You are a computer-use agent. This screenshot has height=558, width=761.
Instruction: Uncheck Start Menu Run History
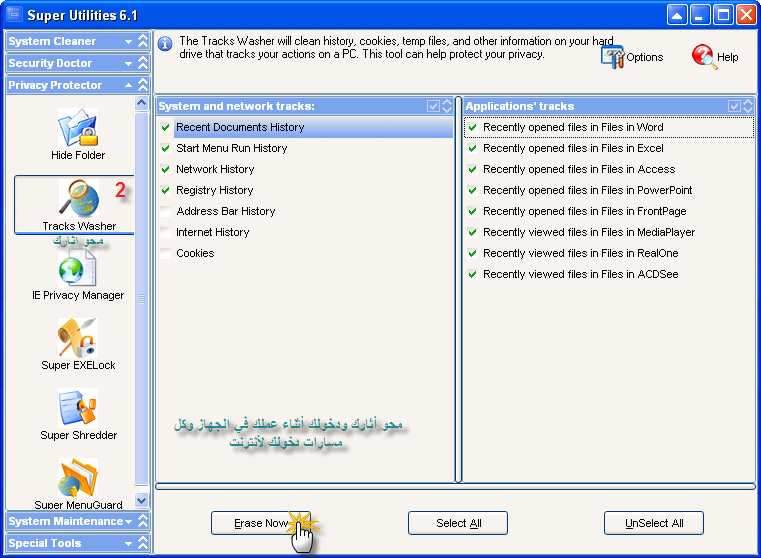click(x=165, y=148)
